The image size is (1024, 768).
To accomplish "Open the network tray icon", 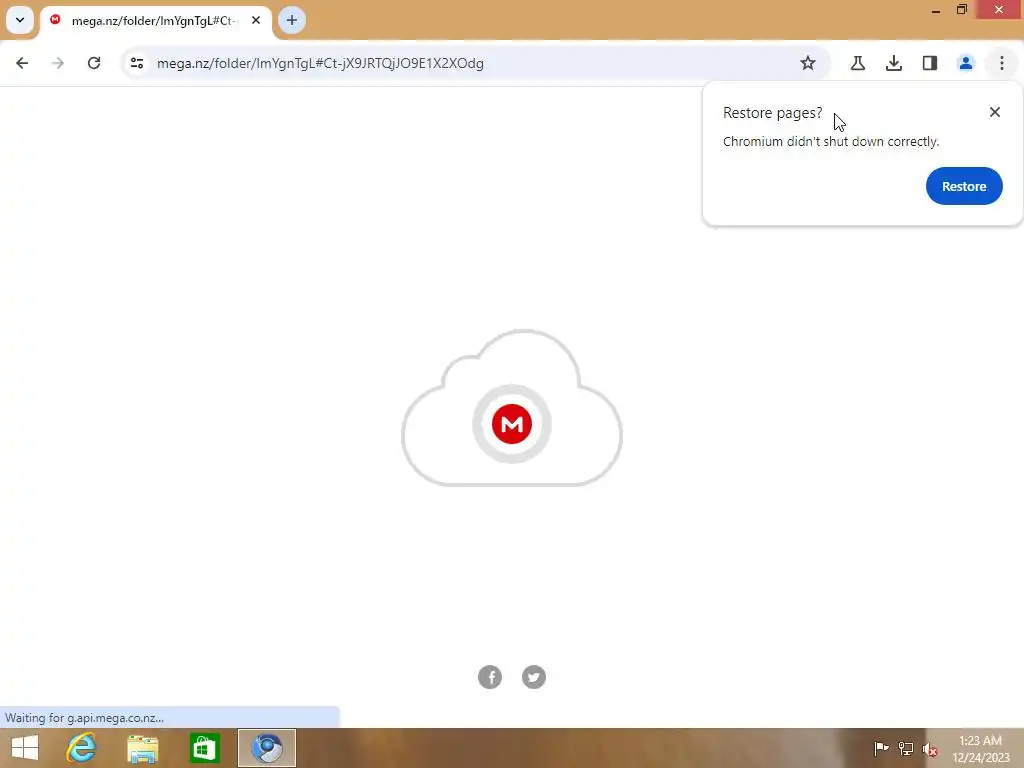I will [x=906, y=748].
